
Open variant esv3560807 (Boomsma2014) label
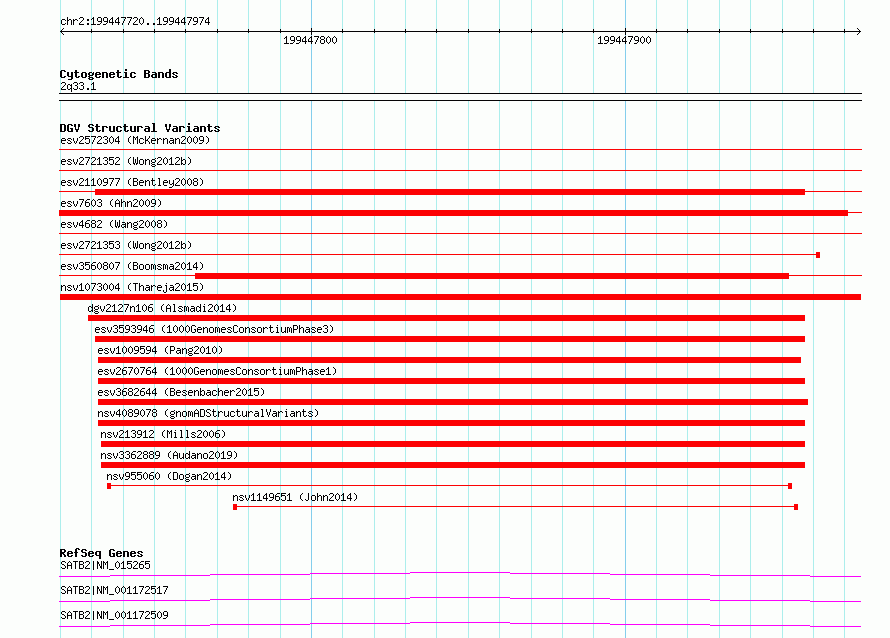(x=132, y=266)
